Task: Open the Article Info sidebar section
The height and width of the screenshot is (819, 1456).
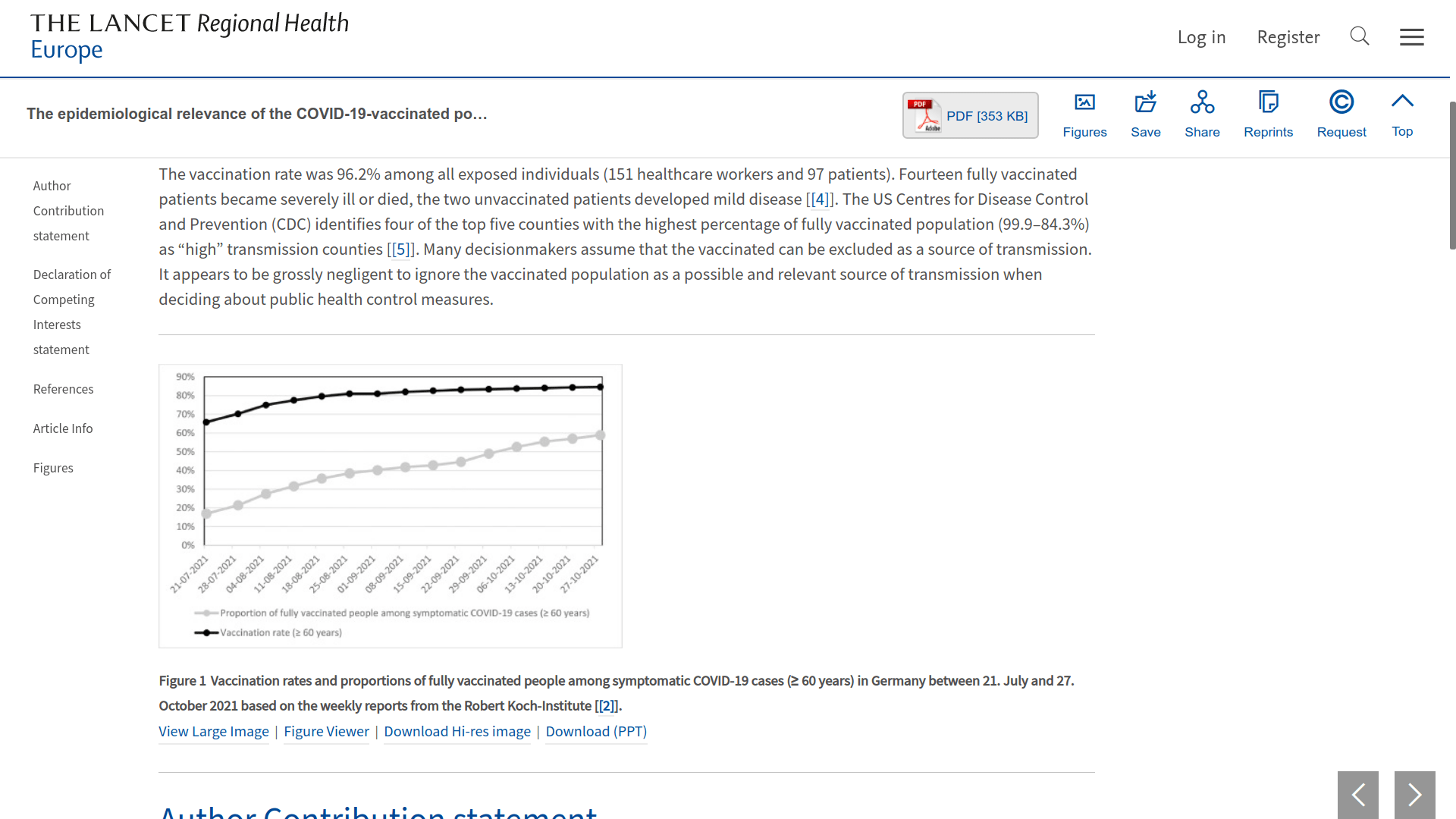Action: click(x=63, y=428)
